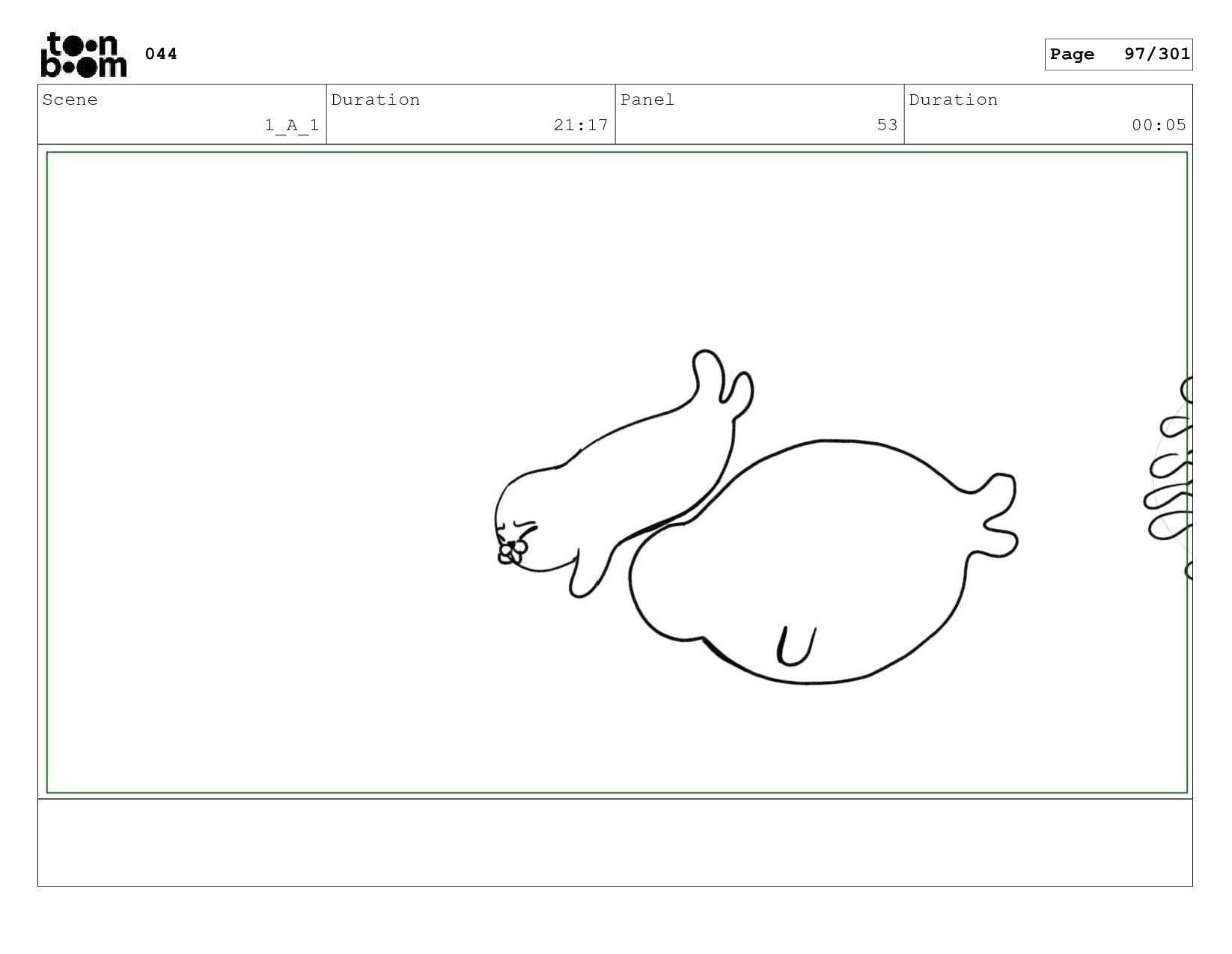Click scene name 1_A_1
This screenshot has height=954, width=1232.
(292, 125)
